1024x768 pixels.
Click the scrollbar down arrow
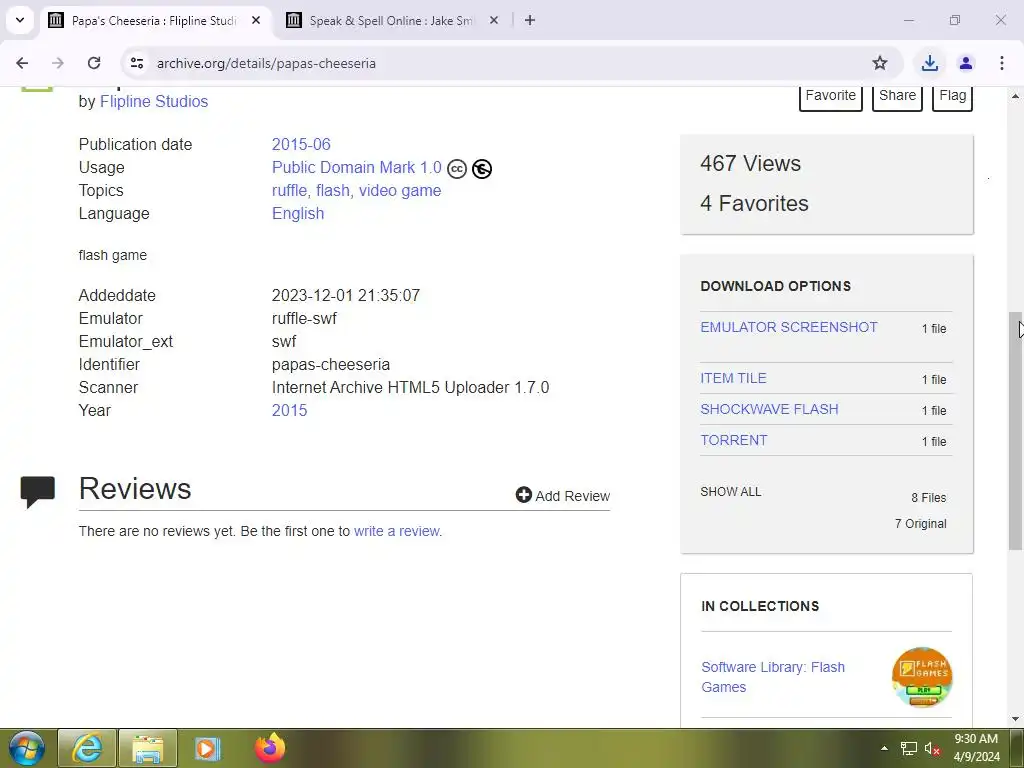pyautogui.click(x=1016, y=719)
